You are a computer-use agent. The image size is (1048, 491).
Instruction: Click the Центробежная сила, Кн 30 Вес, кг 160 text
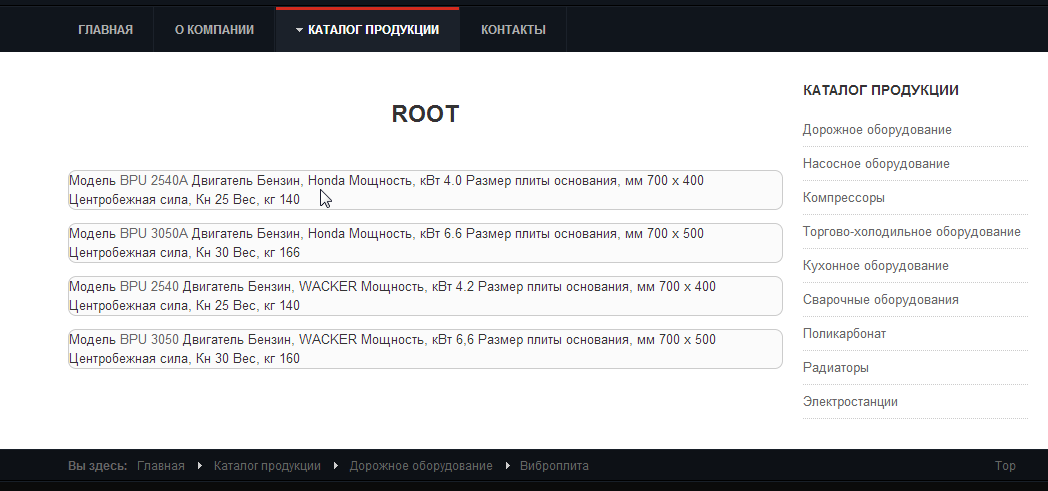click(184, 359)
